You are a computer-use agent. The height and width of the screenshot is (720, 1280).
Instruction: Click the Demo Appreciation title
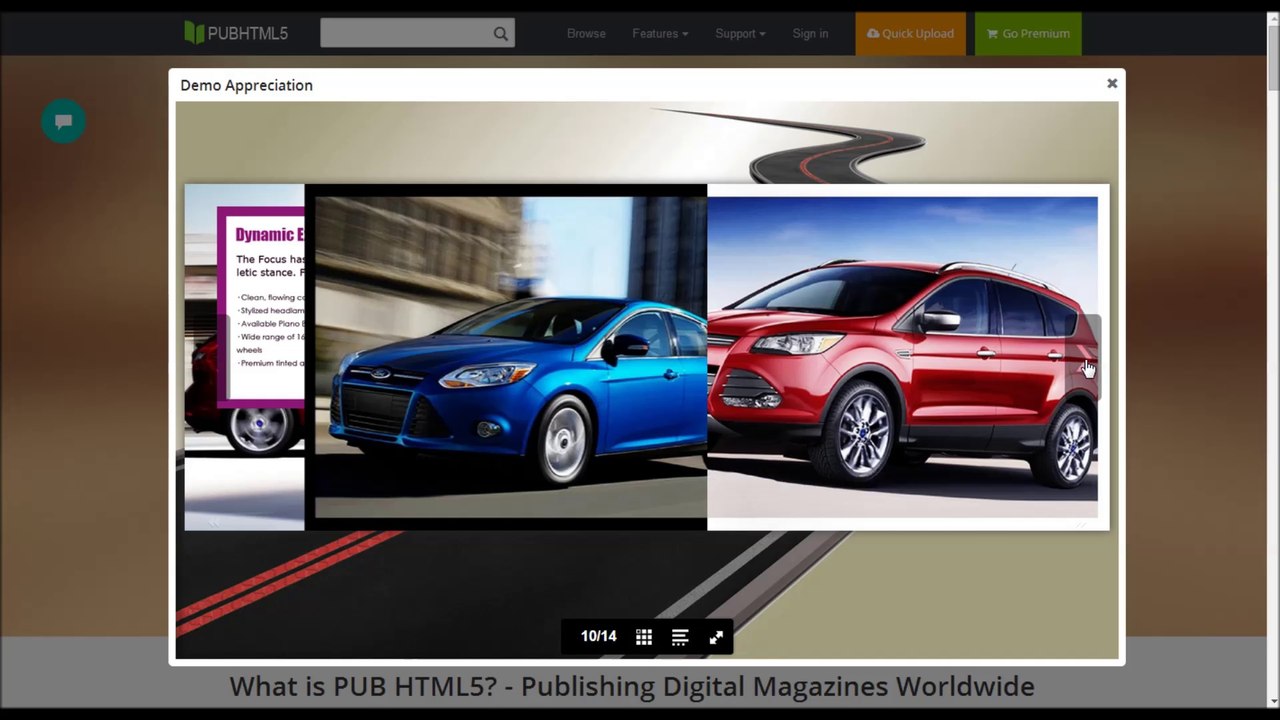(247, 85)
